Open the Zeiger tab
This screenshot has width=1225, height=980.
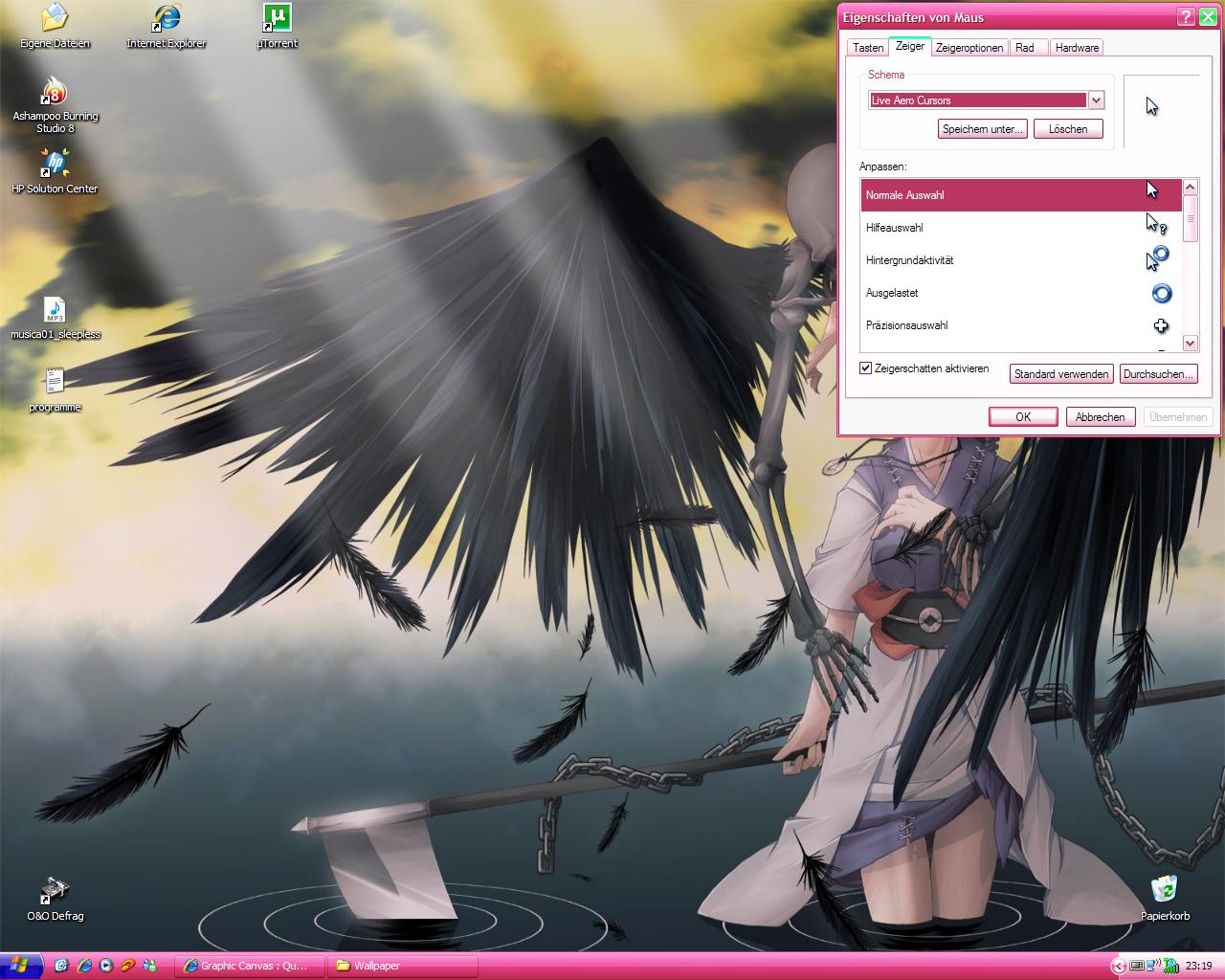(x=909, y=46)
